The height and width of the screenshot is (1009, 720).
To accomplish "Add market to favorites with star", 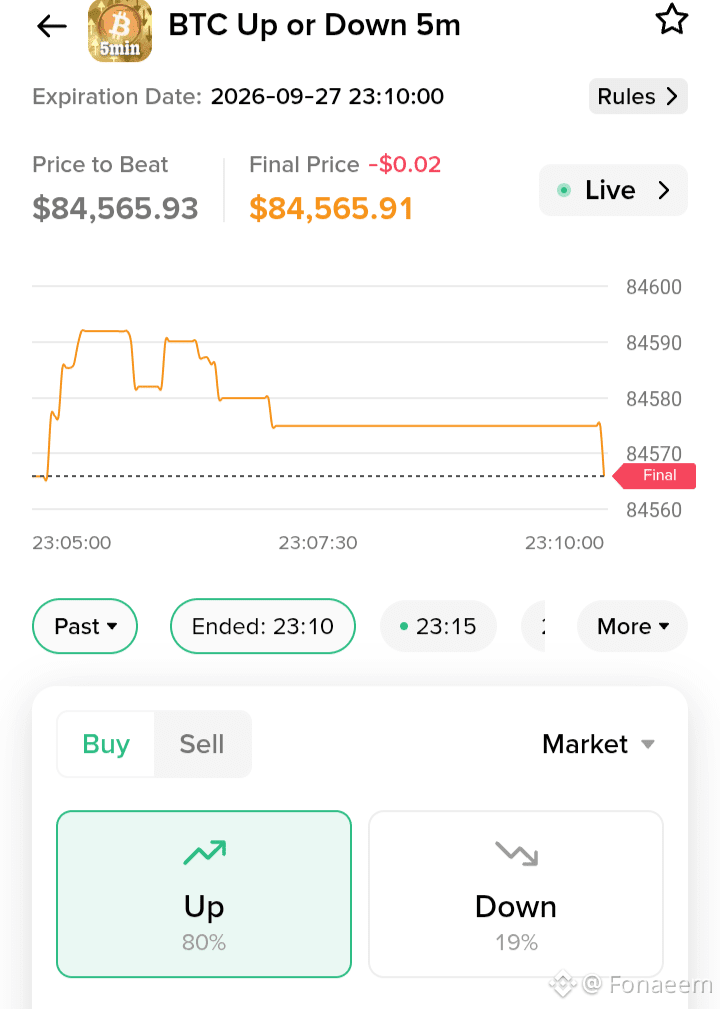I will click(x=672, y=19).
